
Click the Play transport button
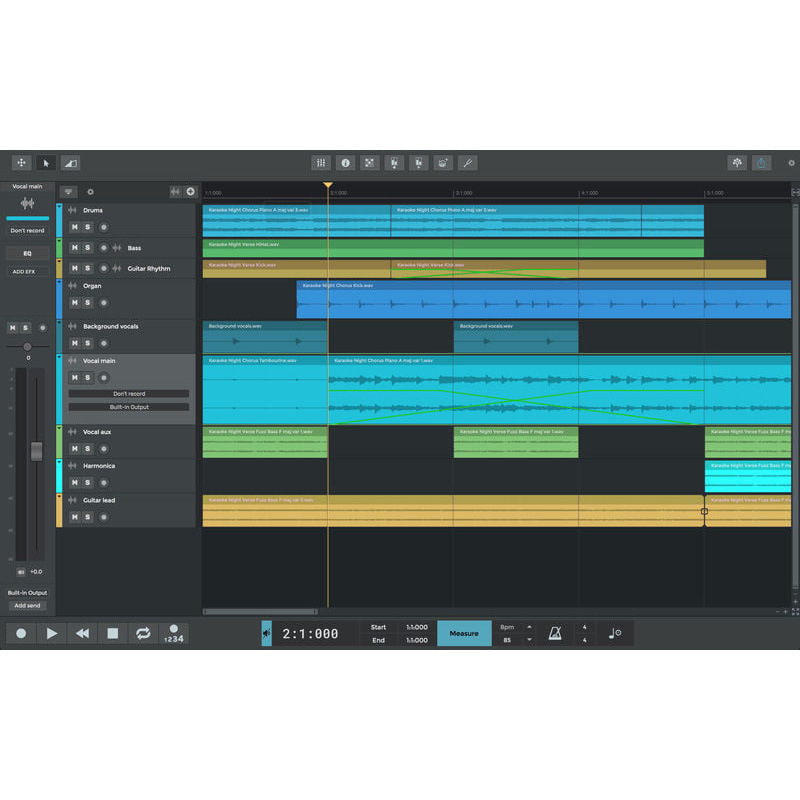pos(52,633)
